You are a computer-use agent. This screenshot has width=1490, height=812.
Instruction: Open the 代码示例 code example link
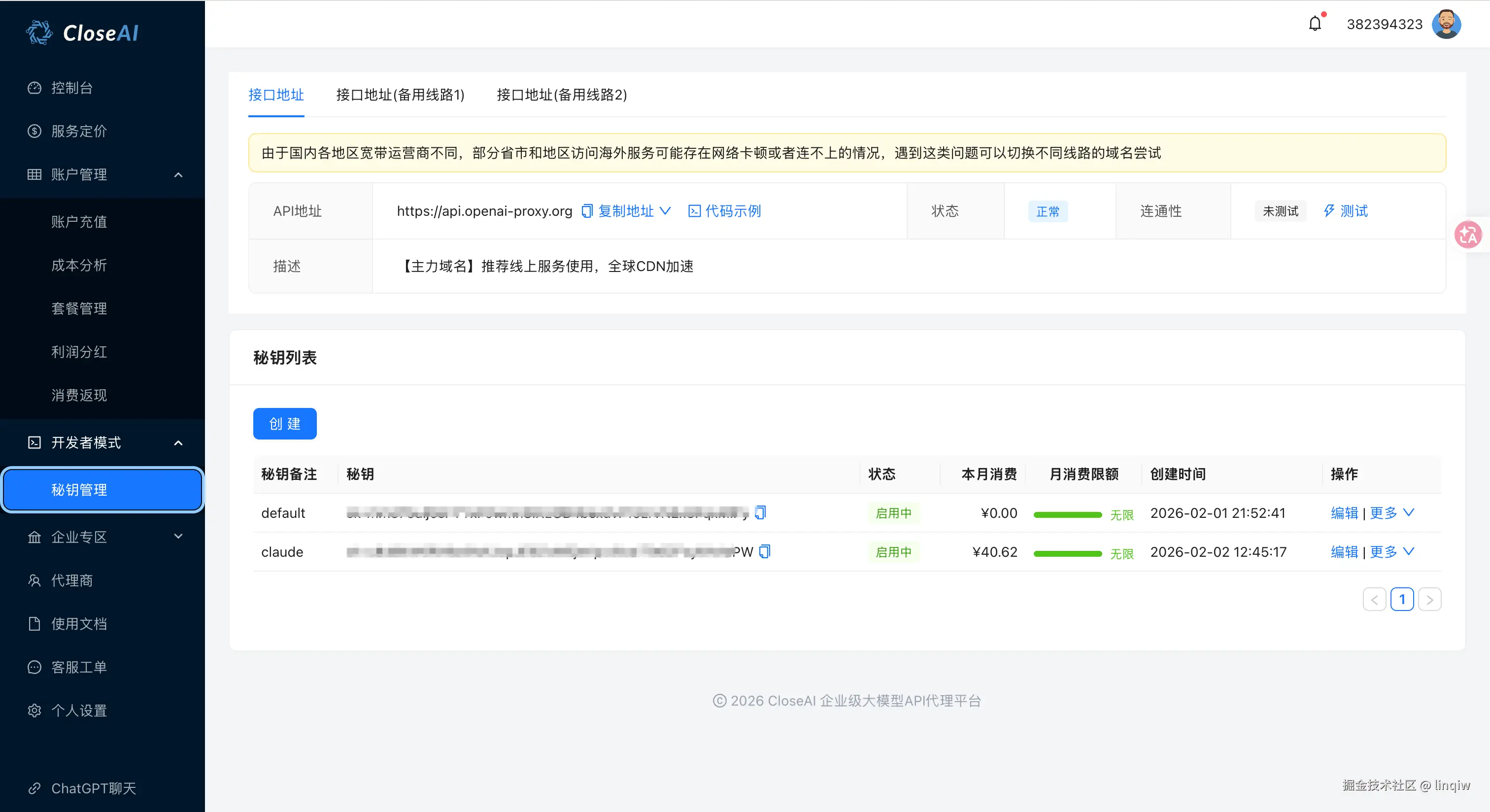click(x=725, y=211)
